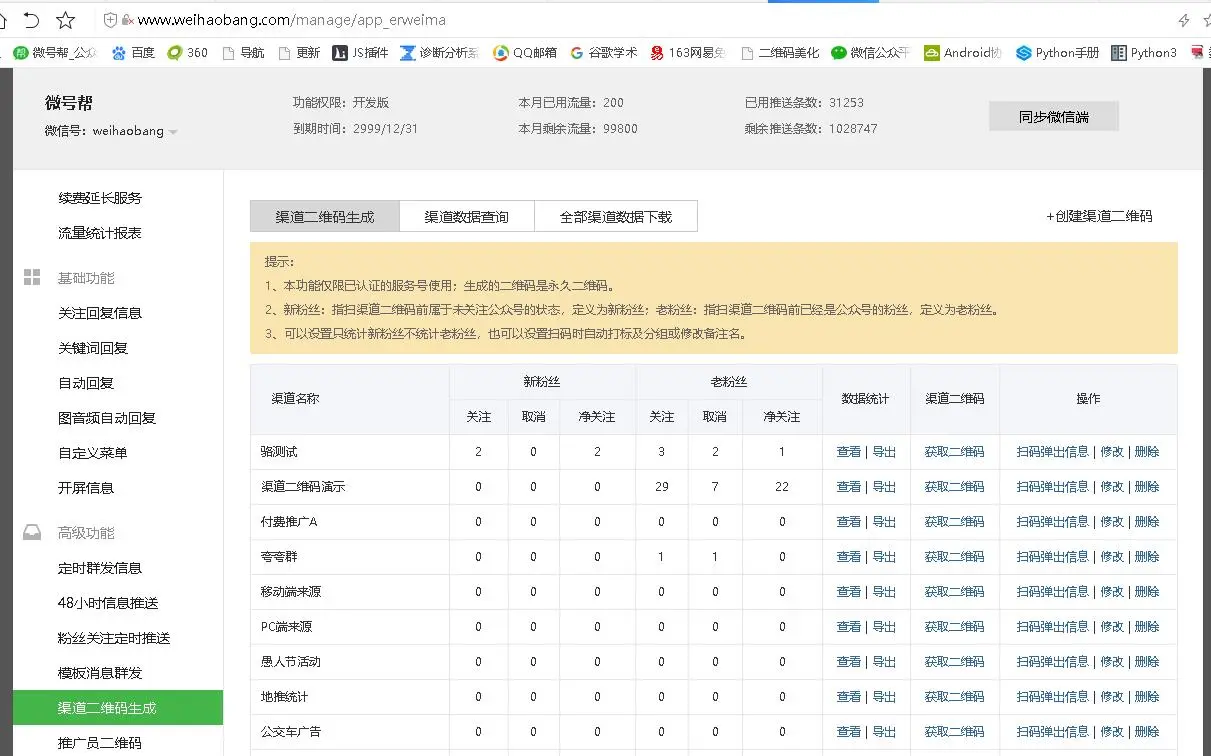Click 获取二维码 in the PC端来源 row

954,627
